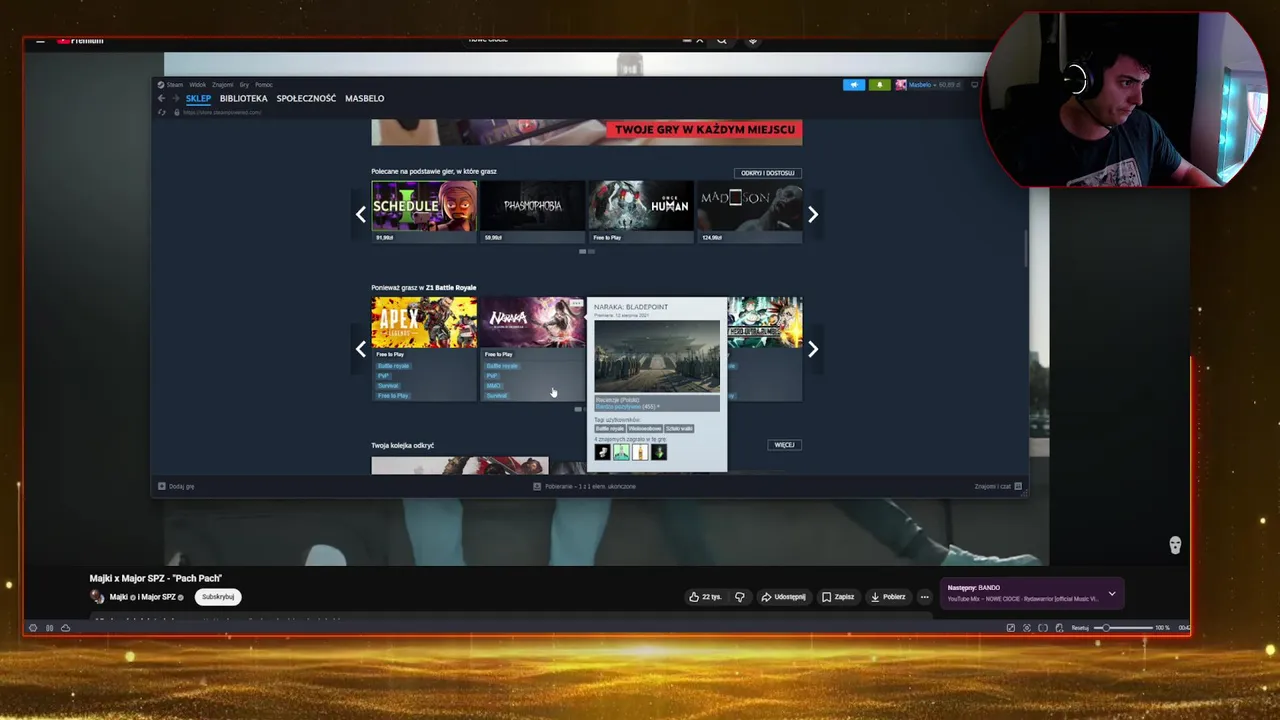Open the Widok menu
This screenshot has height=720, width=1280.
(x=198, y=85)
